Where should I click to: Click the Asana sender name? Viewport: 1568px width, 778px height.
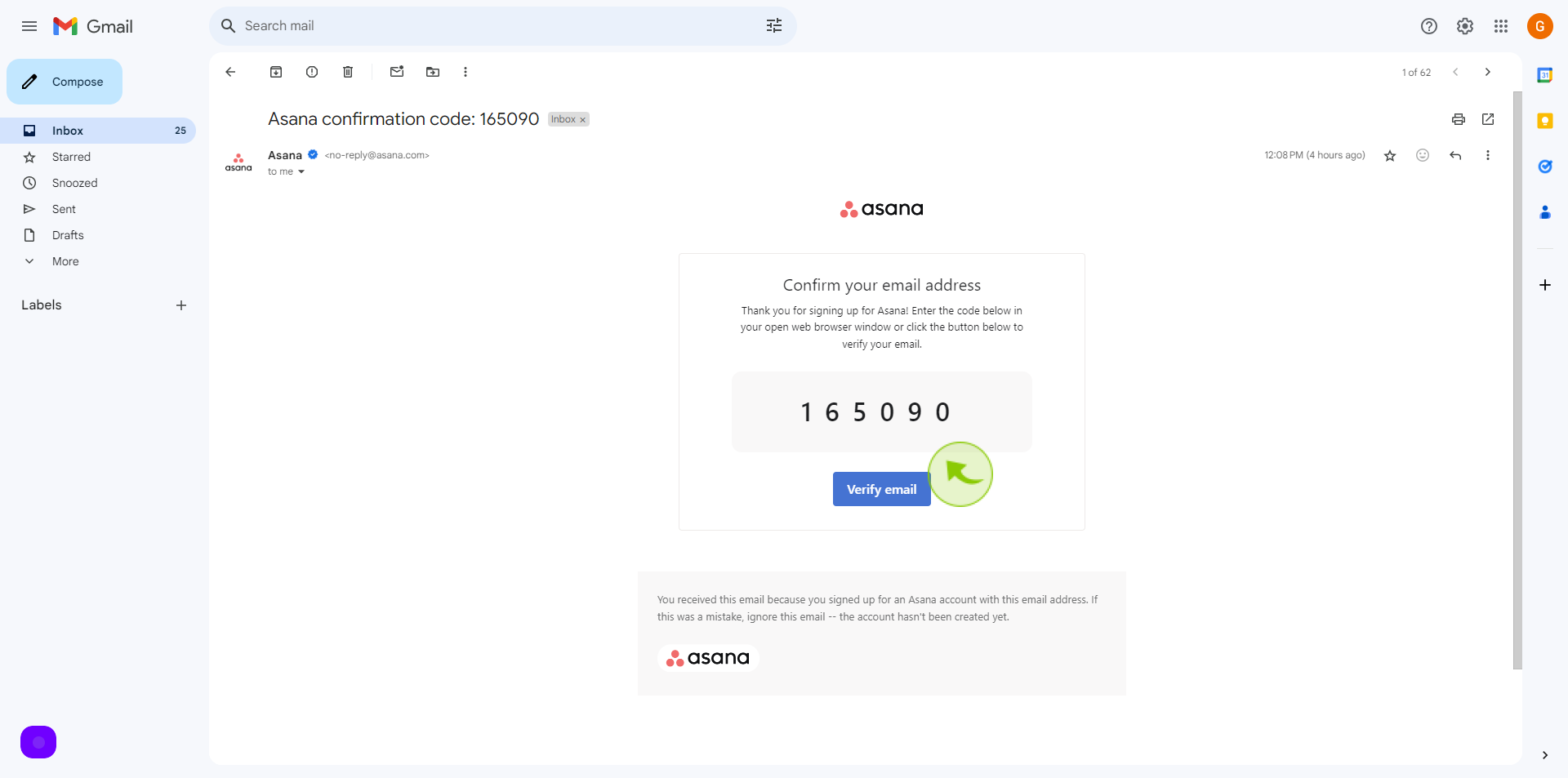(285, 155)
